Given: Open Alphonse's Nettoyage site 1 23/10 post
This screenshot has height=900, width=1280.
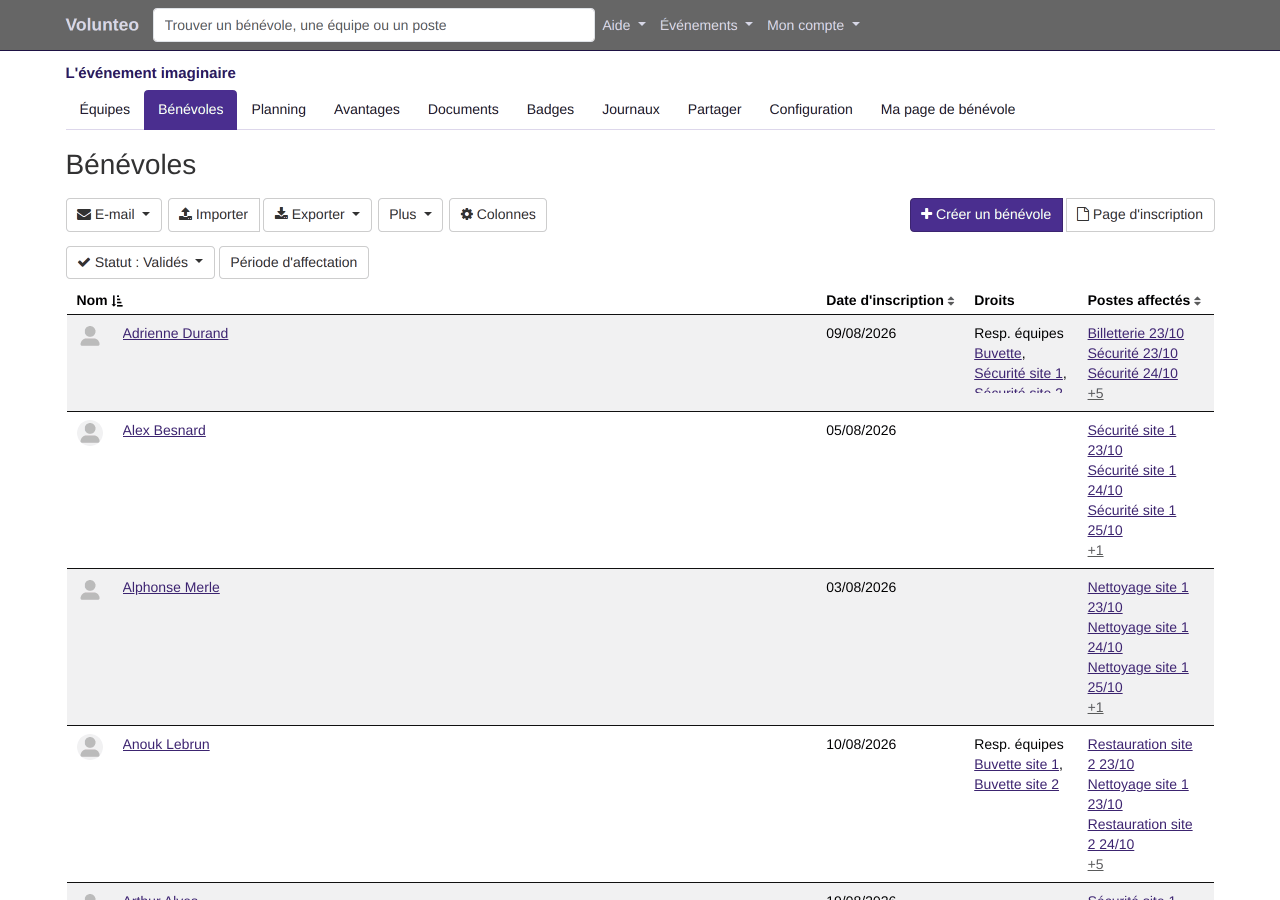Looking at the screenshot, I should tap(1138, 597).
